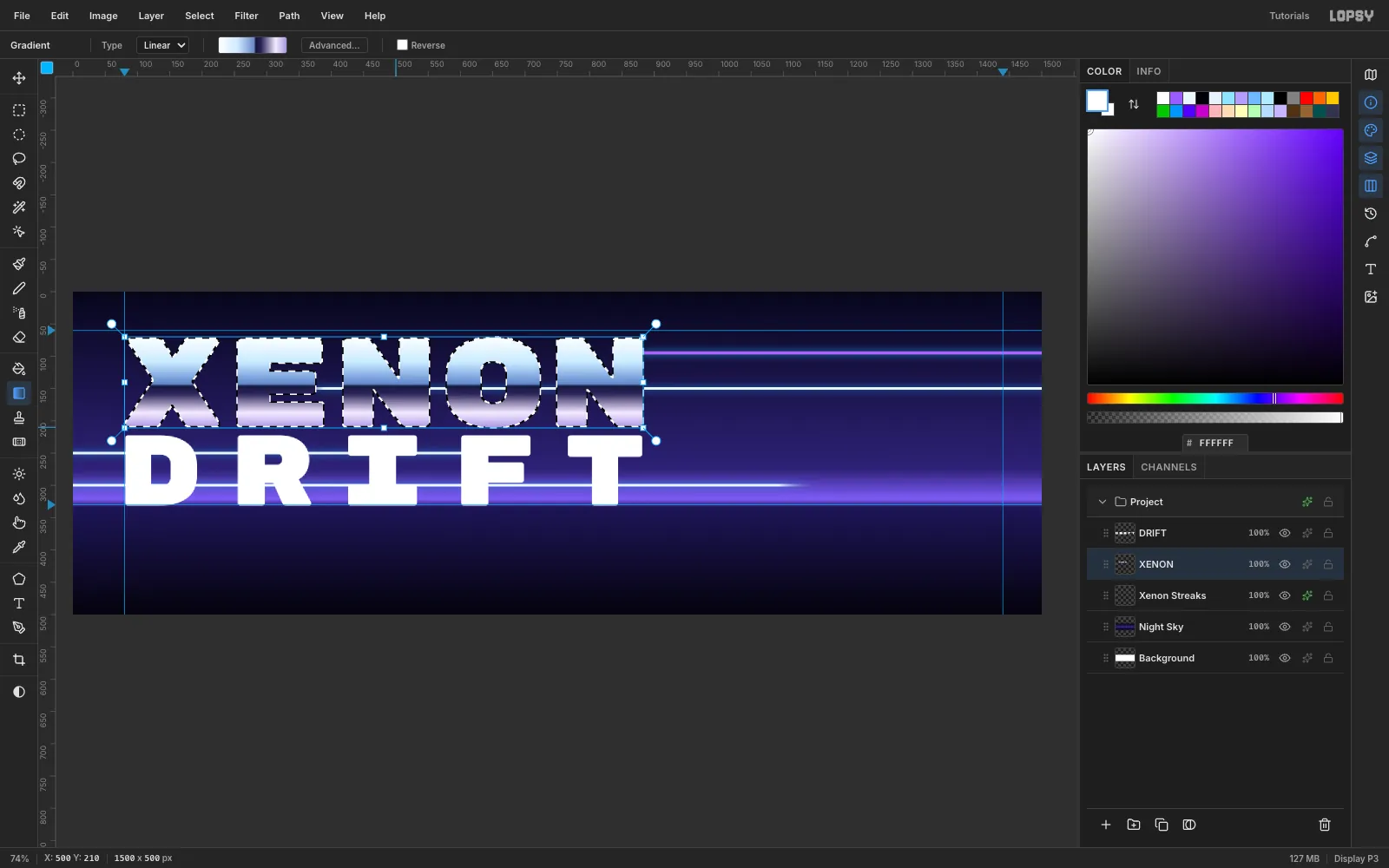Select the Eraser tool
This screenshot has width=1389, height=868.
click(x=19, y=337)
